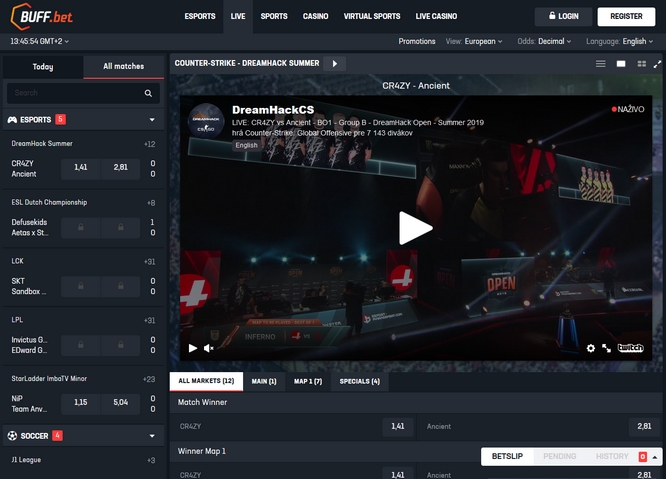Click the locked odds for Defusekids
The image size is (666, 479).
(x=81, y=228)
